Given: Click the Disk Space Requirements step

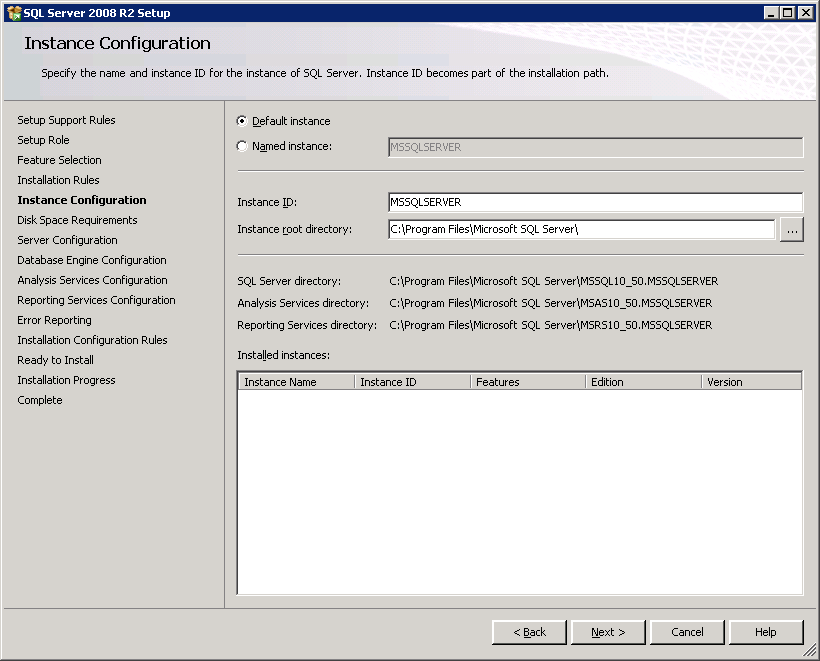Looking at the screenshot, I should click(77, 220).
